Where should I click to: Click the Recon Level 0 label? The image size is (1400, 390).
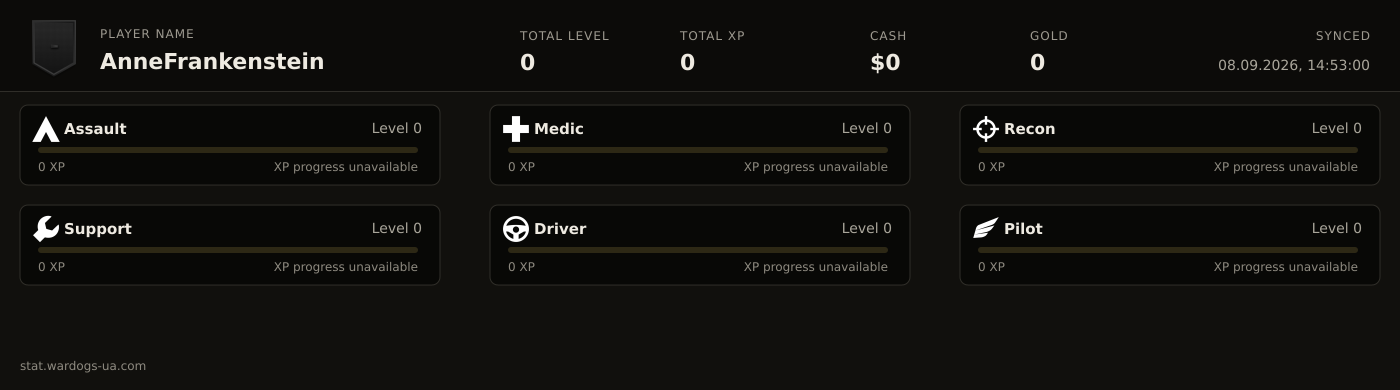tap(1337, 128)
